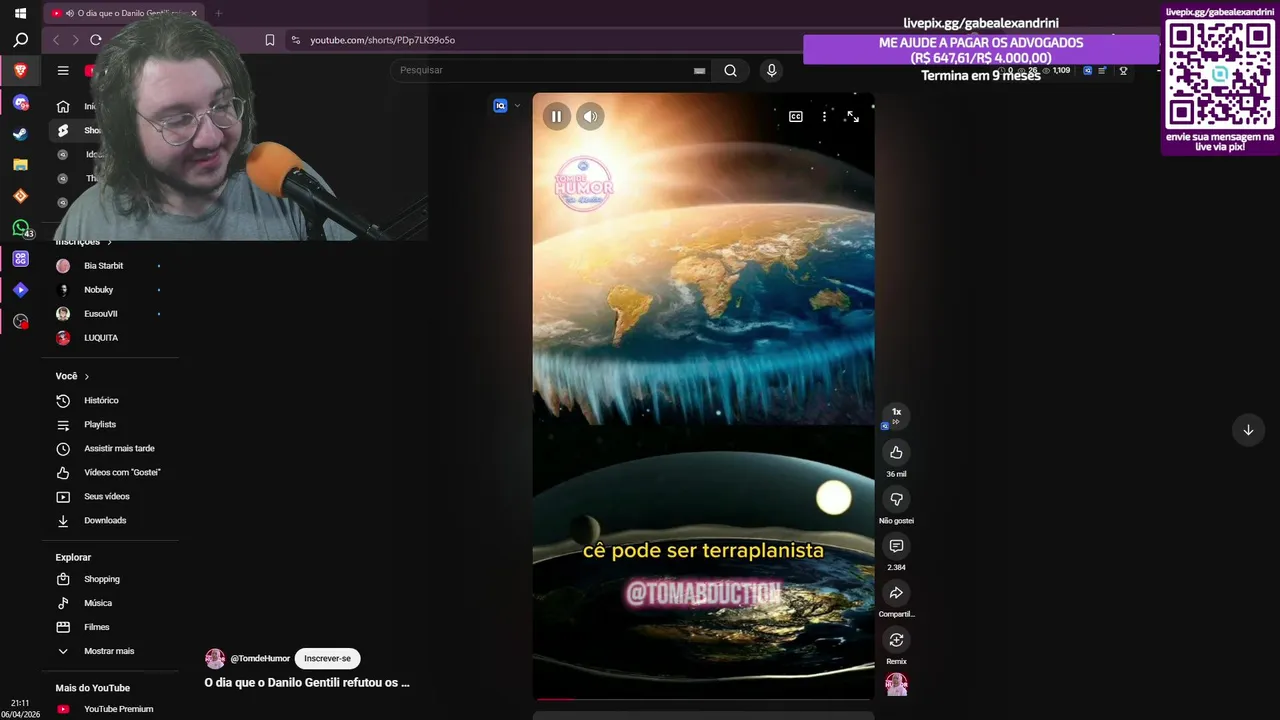Screen dimensions: 1280x720
Task: Dislike the Short (Não gostei)
Action: click(896, 499)
